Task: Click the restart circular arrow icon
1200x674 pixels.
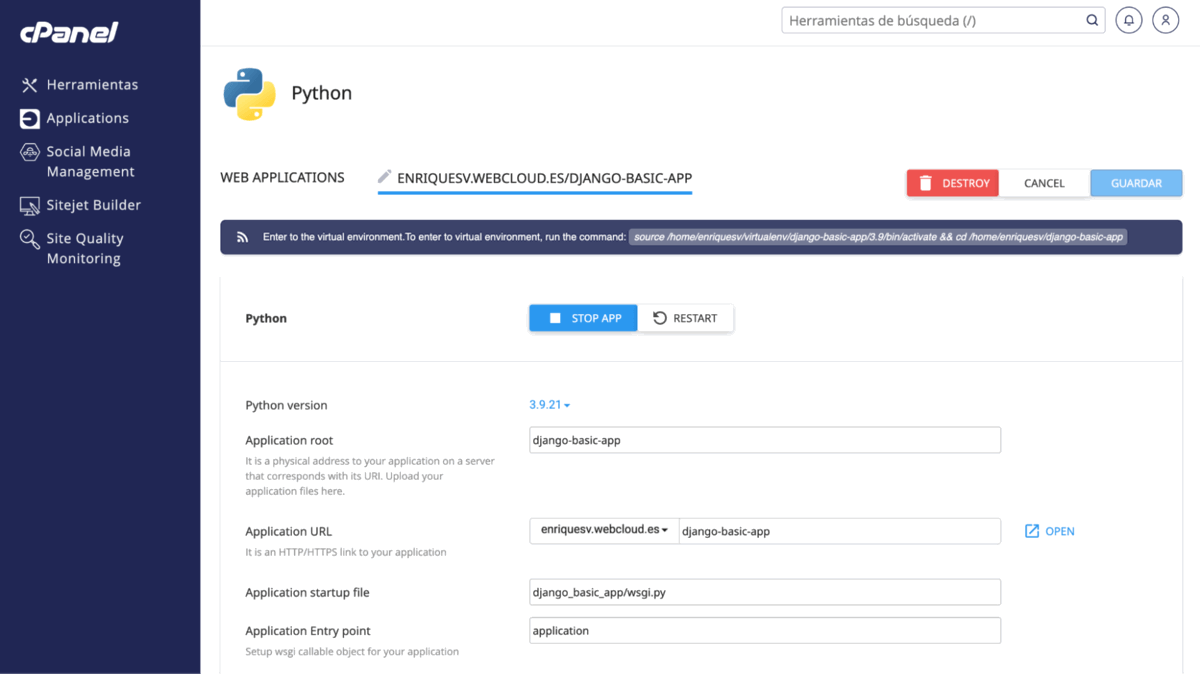Action: click(x=660, y=318)
